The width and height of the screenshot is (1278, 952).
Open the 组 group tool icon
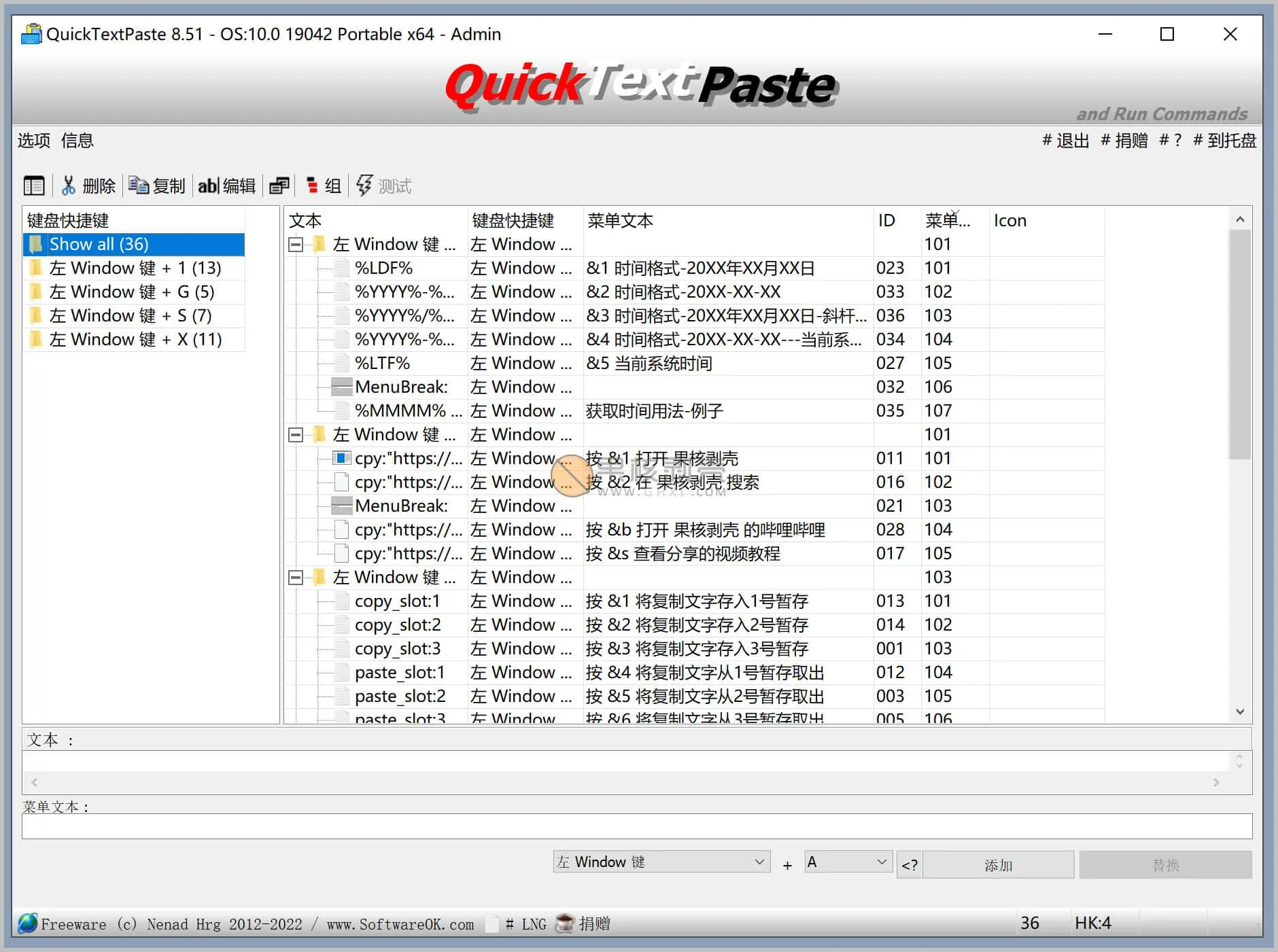click(x=312, y=184)
